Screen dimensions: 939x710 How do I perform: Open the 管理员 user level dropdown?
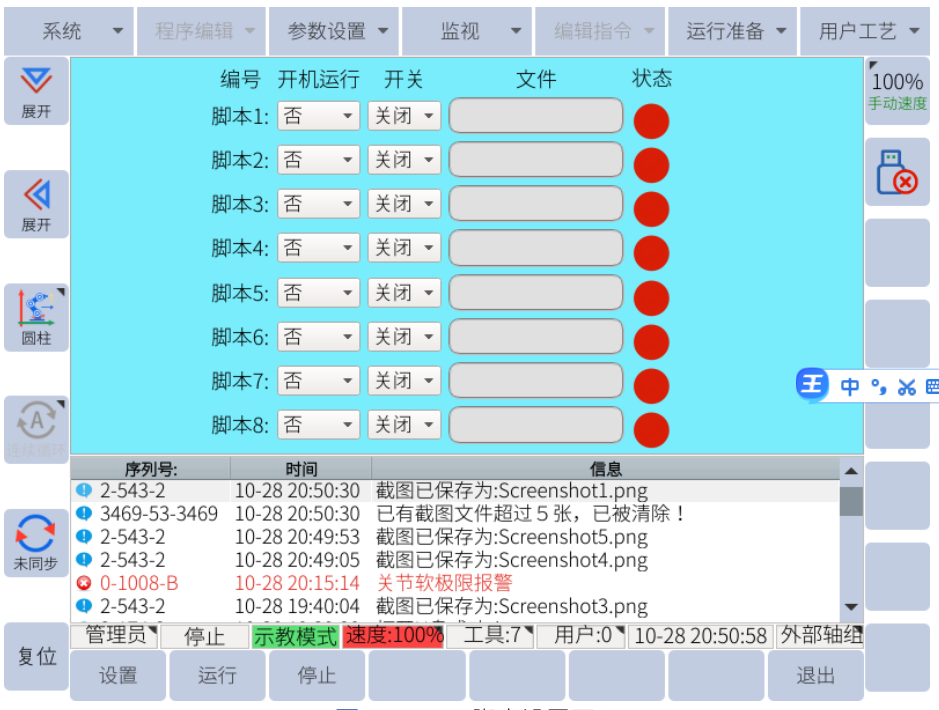coord(115,635)
